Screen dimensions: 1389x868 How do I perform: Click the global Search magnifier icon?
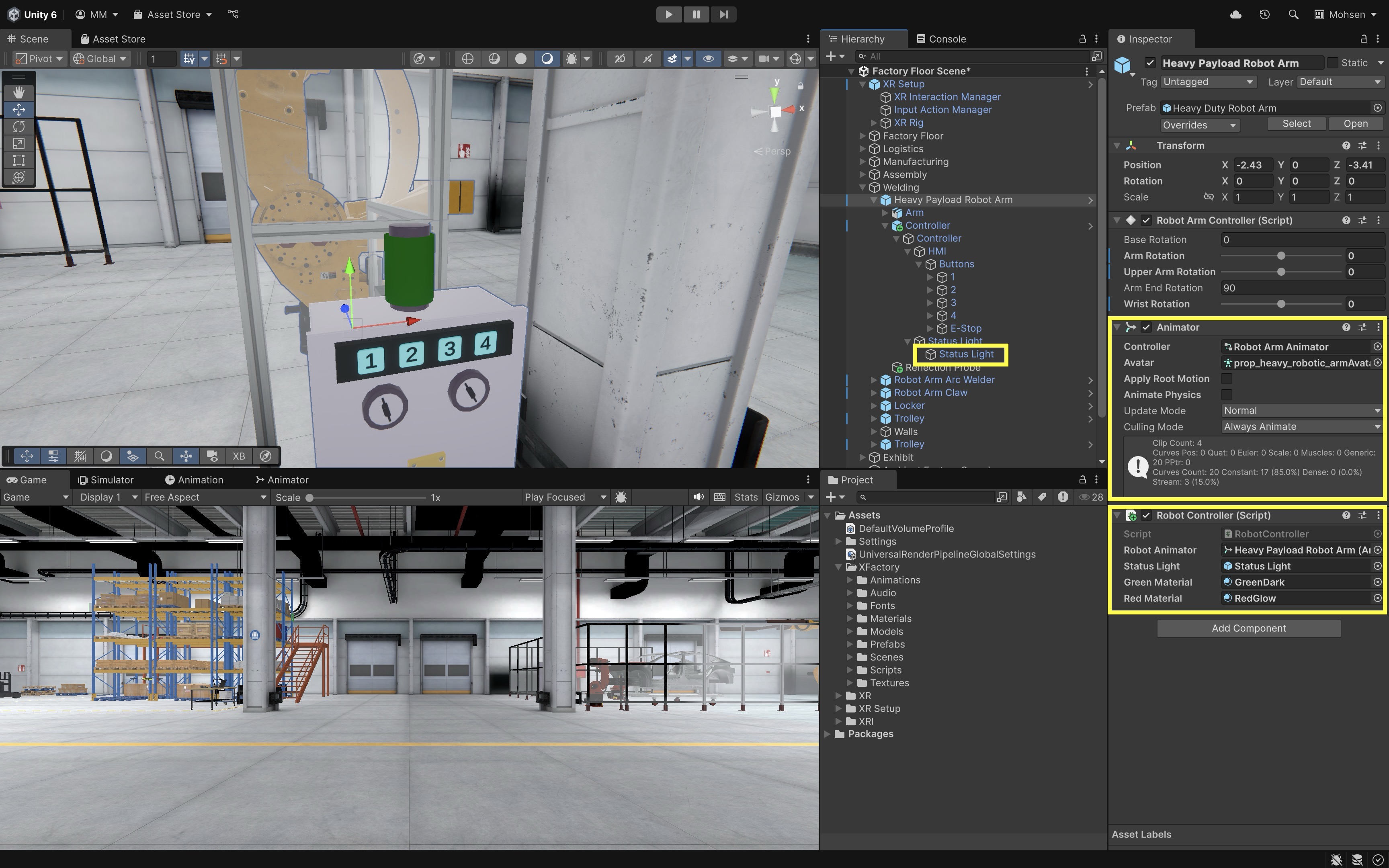point(1293,14)
